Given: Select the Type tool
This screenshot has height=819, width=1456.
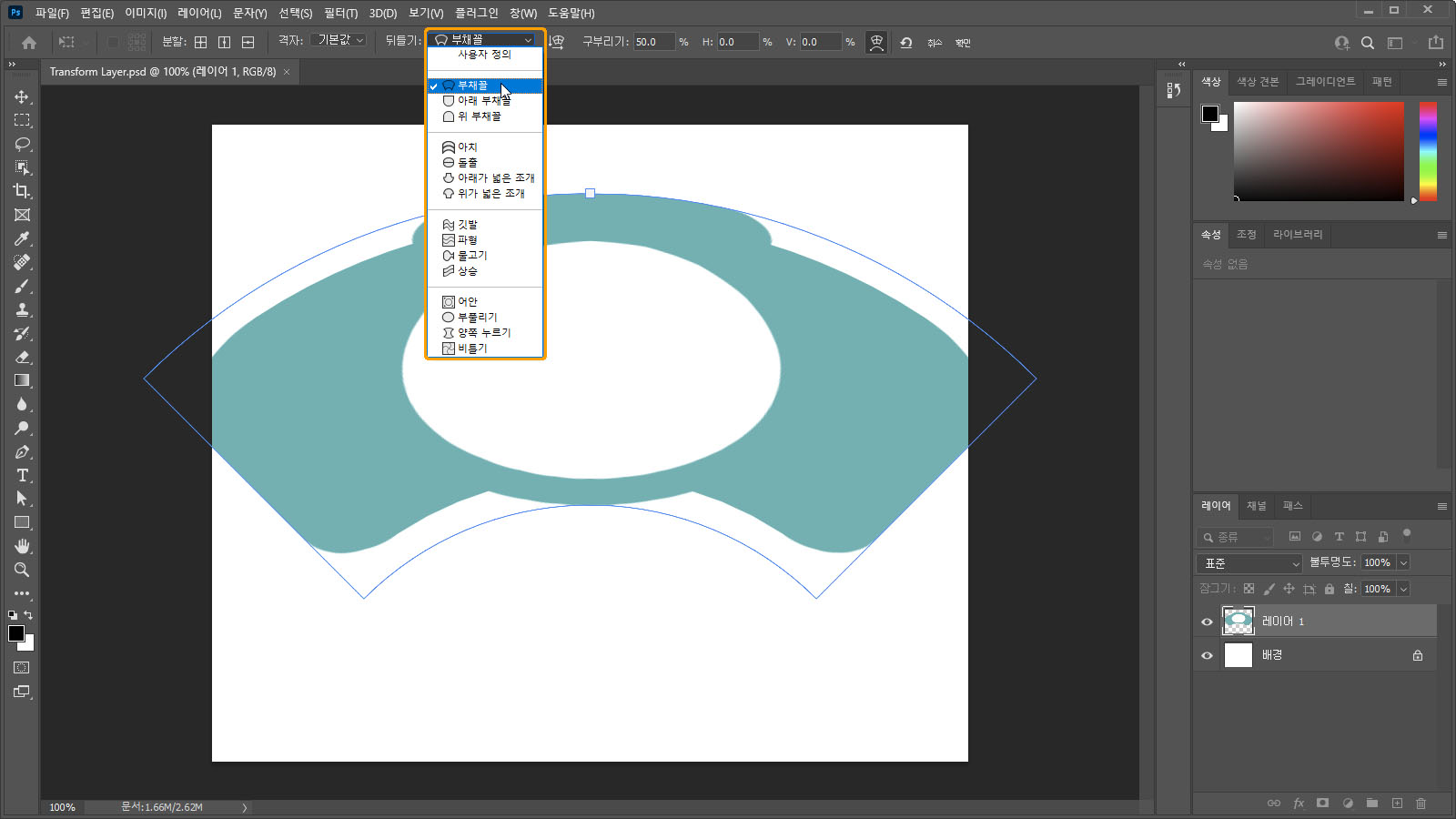Looking at the screenshot, I should (22, 475).
